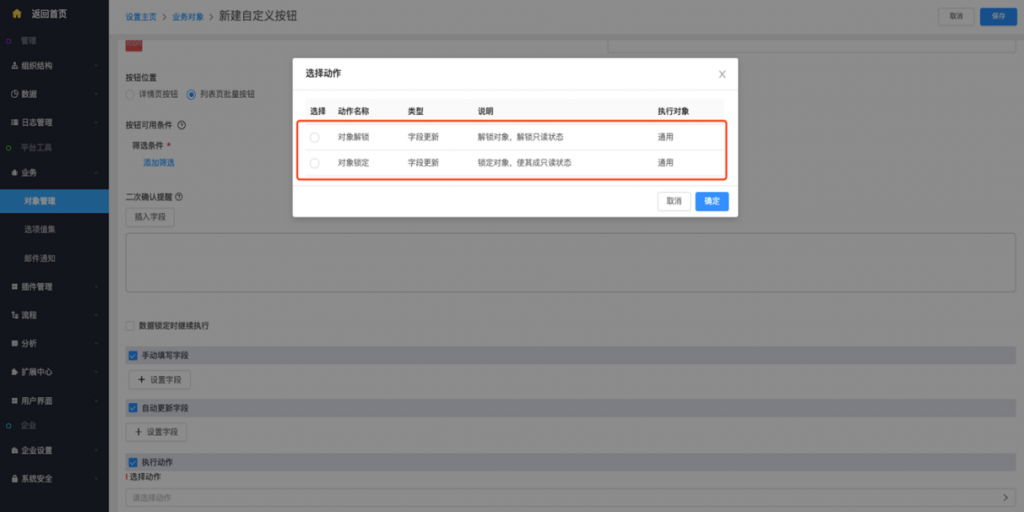Close the 选择动作 dialog with the X

722,74
